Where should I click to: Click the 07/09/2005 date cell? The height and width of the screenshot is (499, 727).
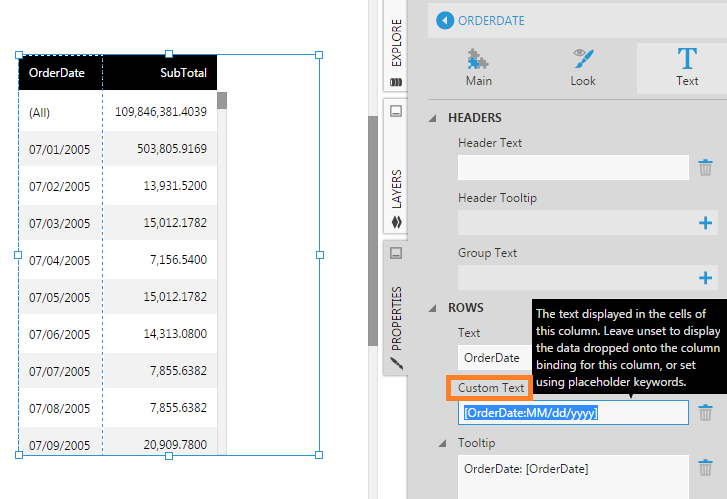[60, 441]
